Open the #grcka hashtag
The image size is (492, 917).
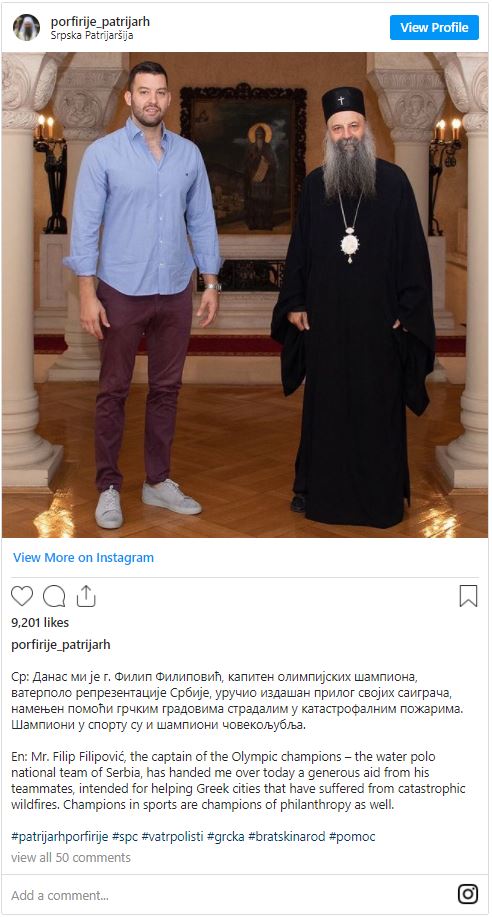(226, 836)
